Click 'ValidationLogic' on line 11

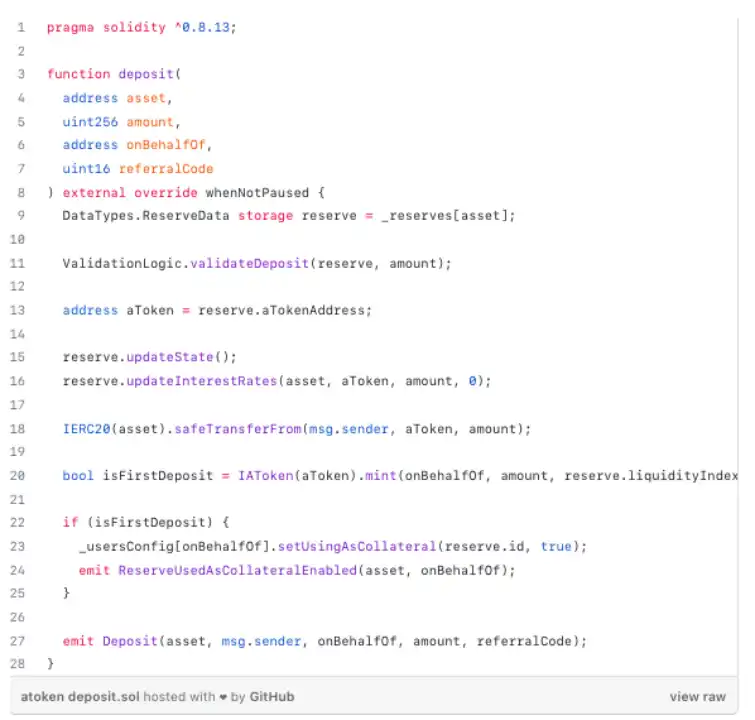click(122, 263)
